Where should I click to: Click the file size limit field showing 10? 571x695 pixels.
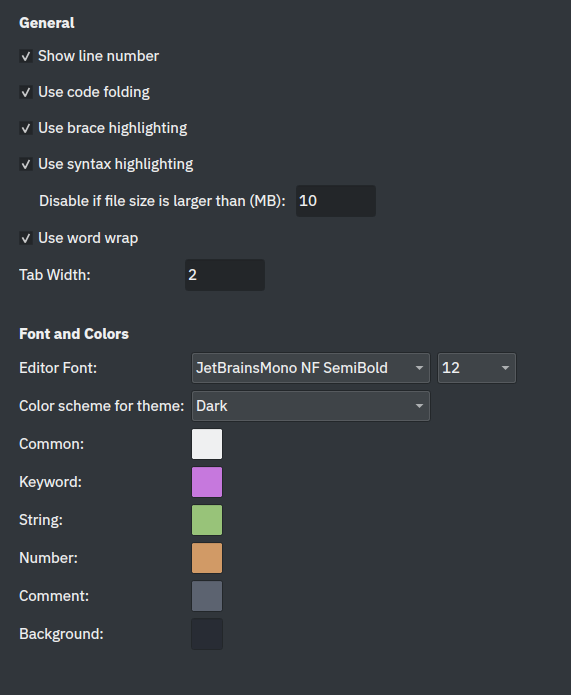[x=336, y=201]
